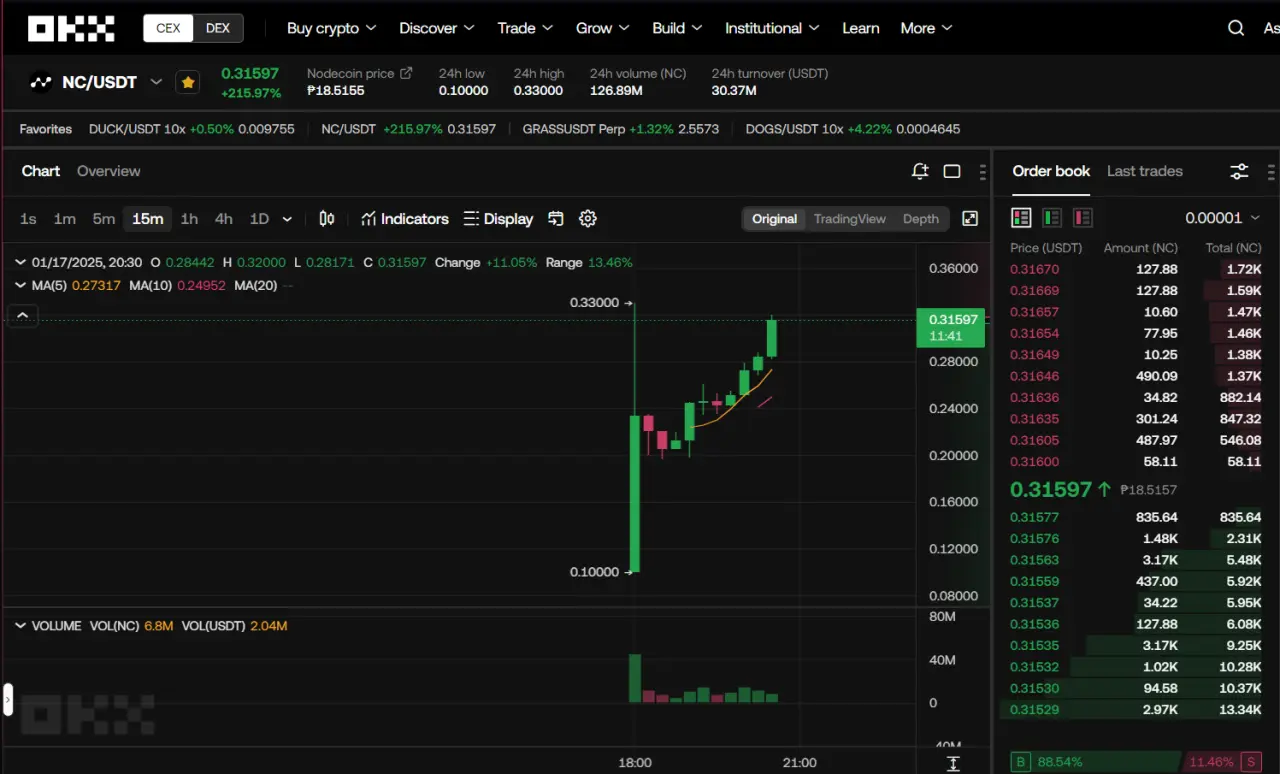Show buy orders only view
The height and width of the screenshot is (774, 1280).
[1052, 218]
